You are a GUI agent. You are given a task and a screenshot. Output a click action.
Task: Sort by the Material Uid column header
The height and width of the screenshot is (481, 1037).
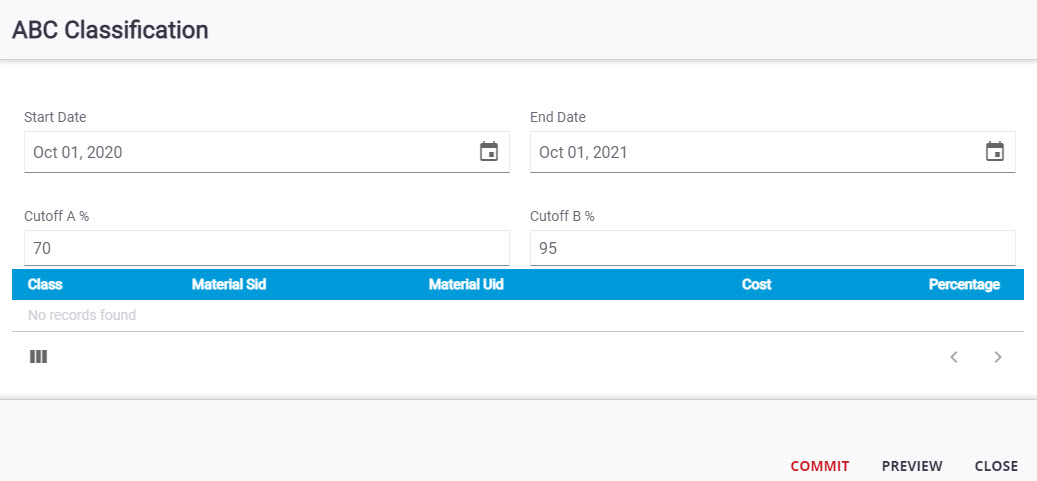pos(466,285)
